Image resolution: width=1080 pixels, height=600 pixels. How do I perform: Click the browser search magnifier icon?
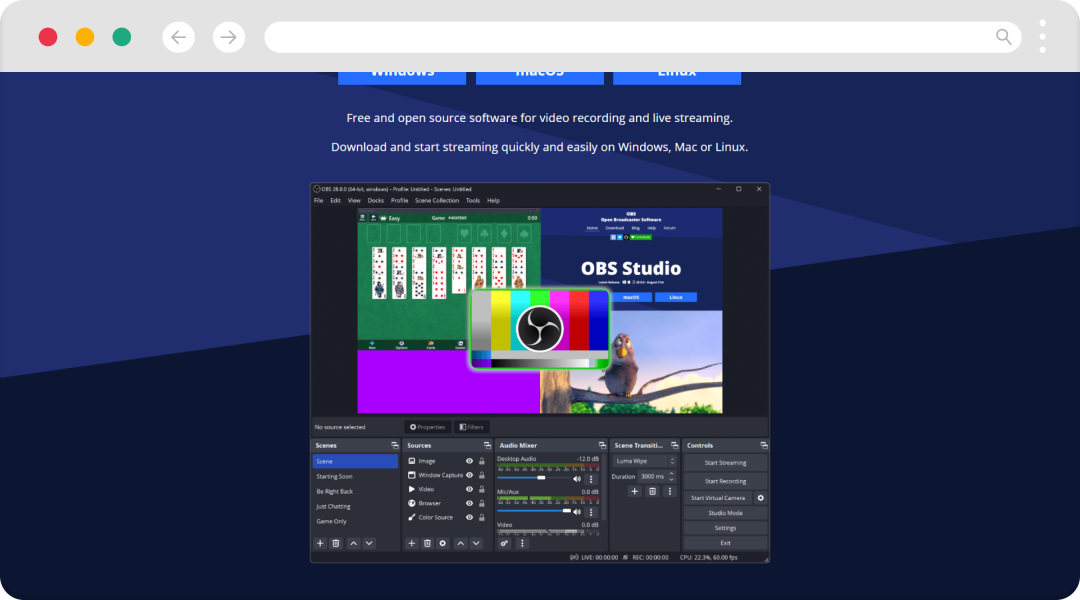tap(1004, 37)
